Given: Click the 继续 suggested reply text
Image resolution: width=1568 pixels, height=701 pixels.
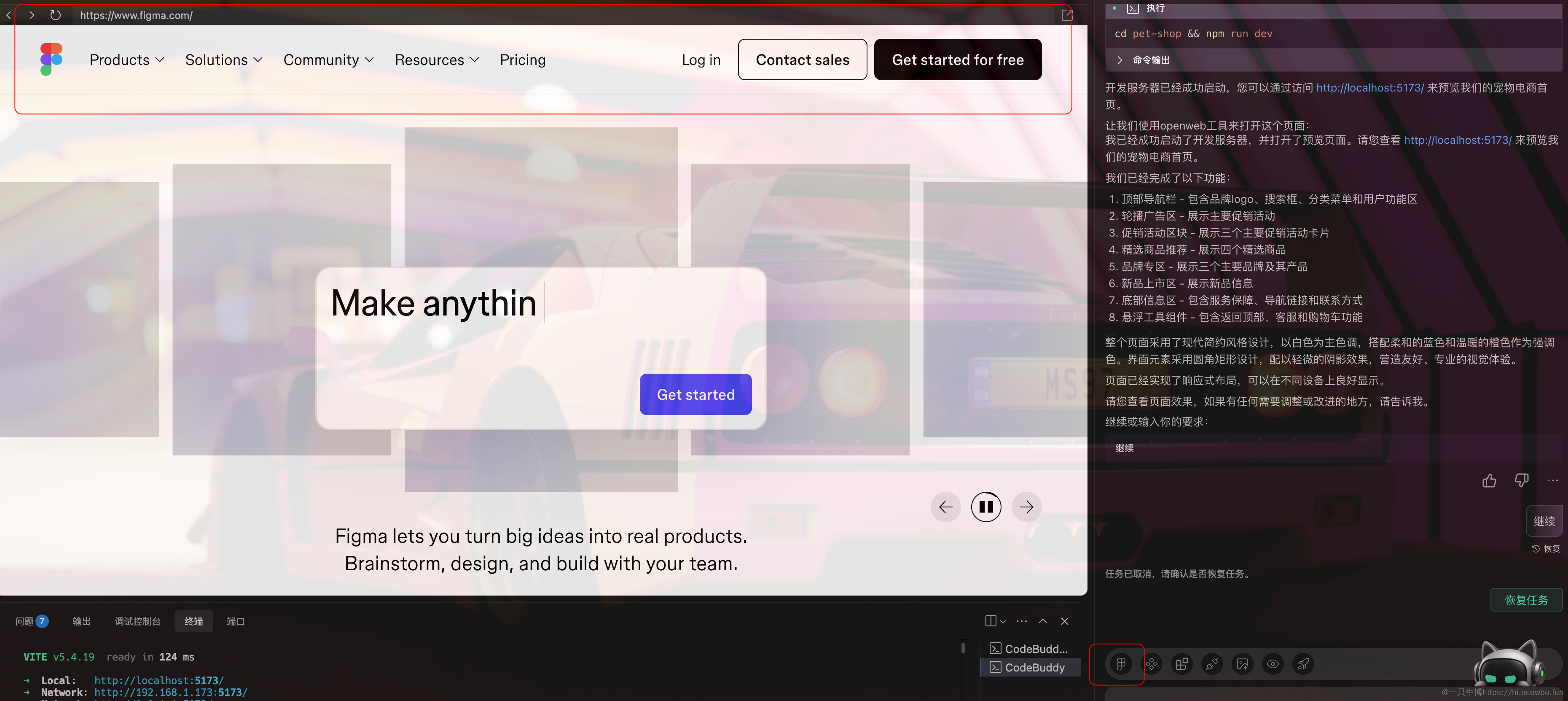Looking at the screenshot, I should click(x=1124, y=448).
